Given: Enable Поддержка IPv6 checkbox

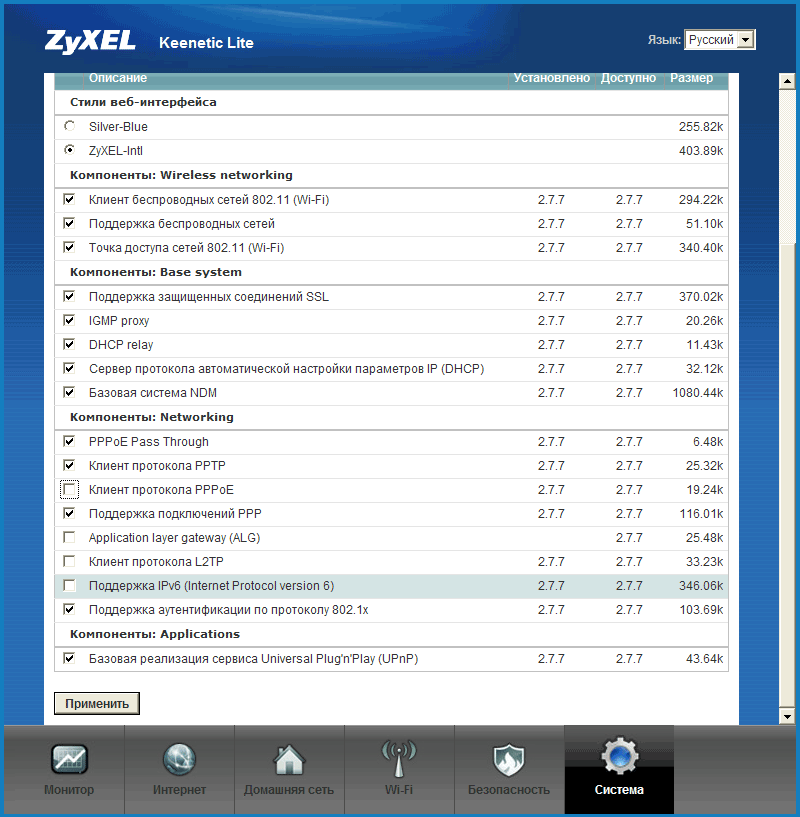Looking at the screenshot, I should coord(69,585).
